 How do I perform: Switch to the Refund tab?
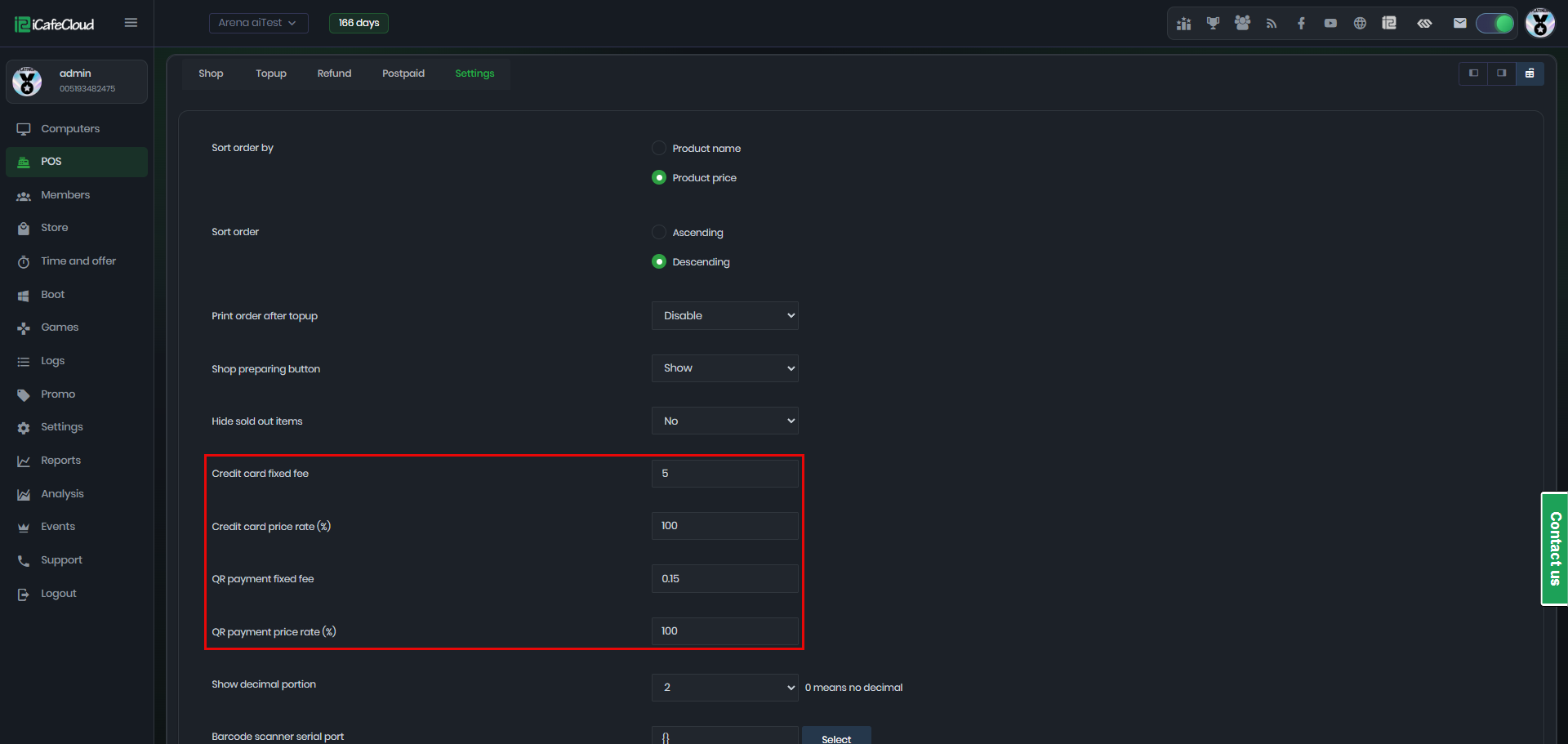click(334, 74)
